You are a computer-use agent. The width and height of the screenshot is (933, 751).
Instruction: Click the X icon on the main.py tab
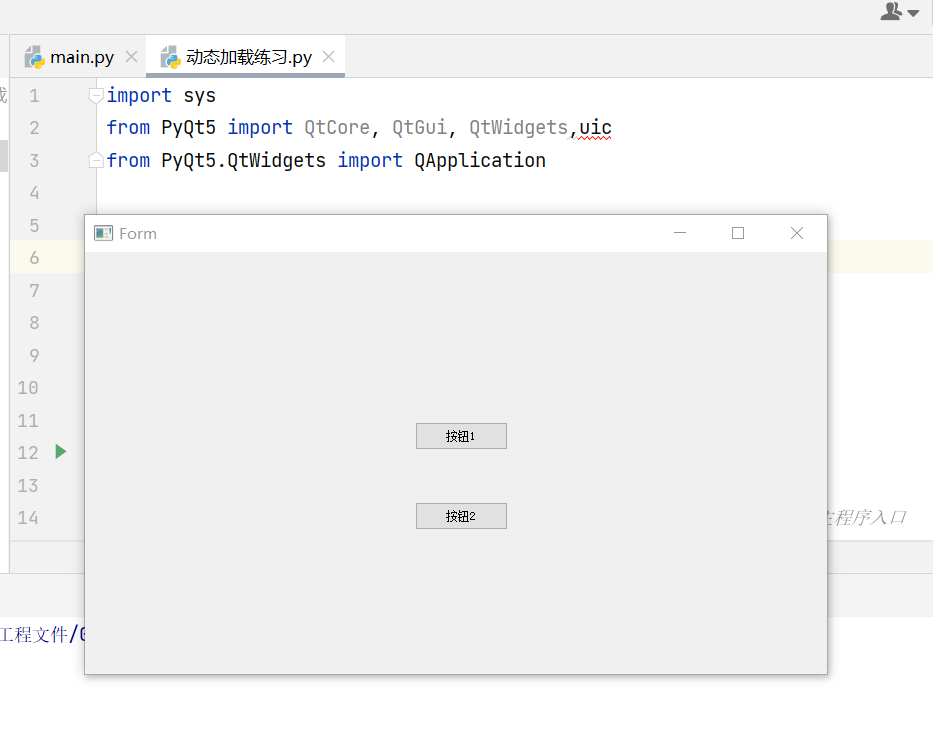point(130,56)
